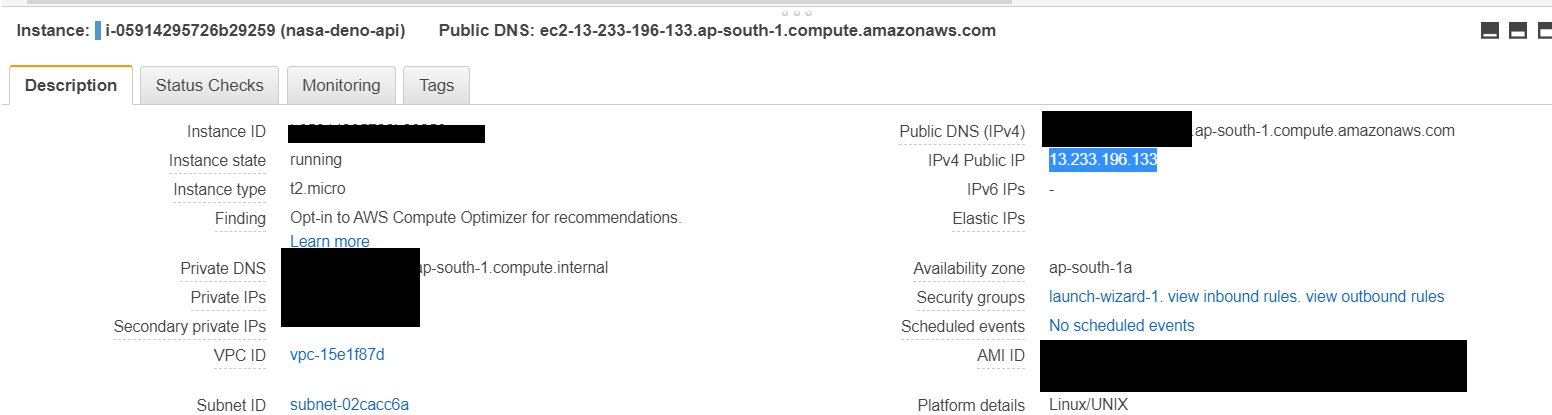Click the blue instance color marker

point(98,31)
